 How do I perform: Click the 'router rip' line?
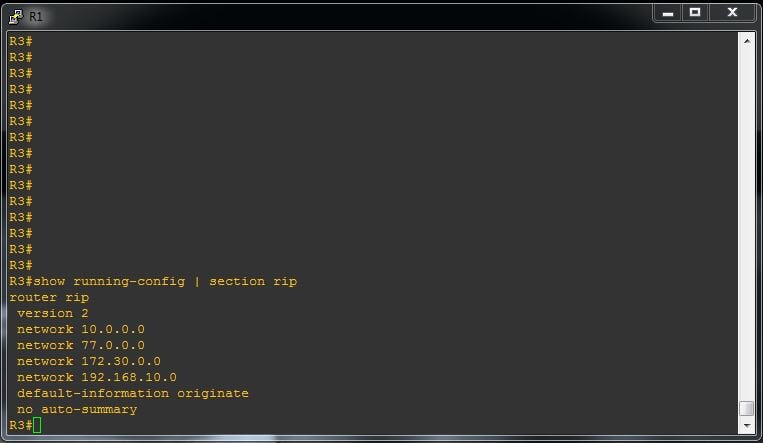tap(49, 297)
